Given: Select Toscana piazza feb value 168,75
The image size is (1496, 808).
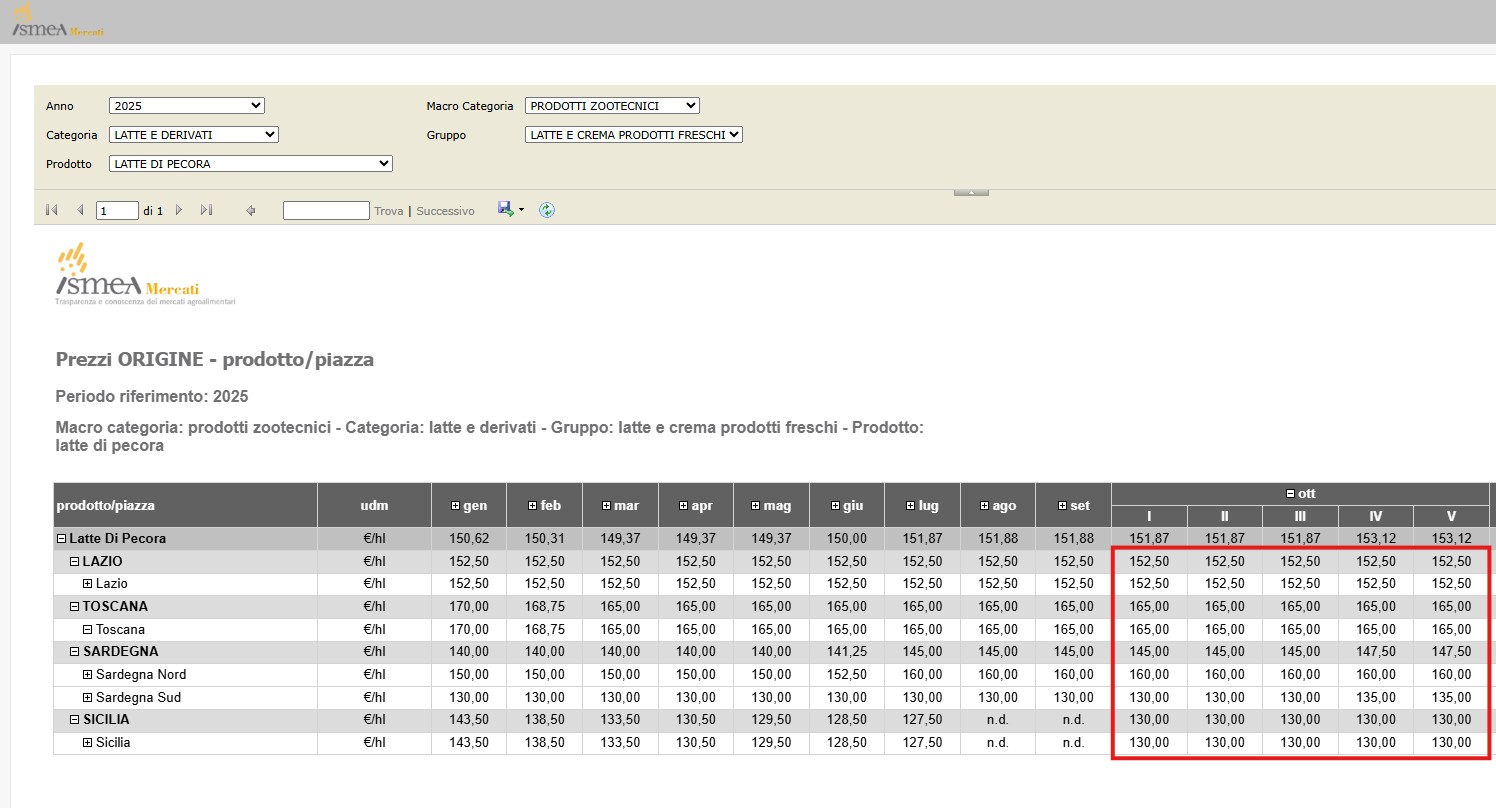Looking at the screenshot, I should tap(544, 630).
